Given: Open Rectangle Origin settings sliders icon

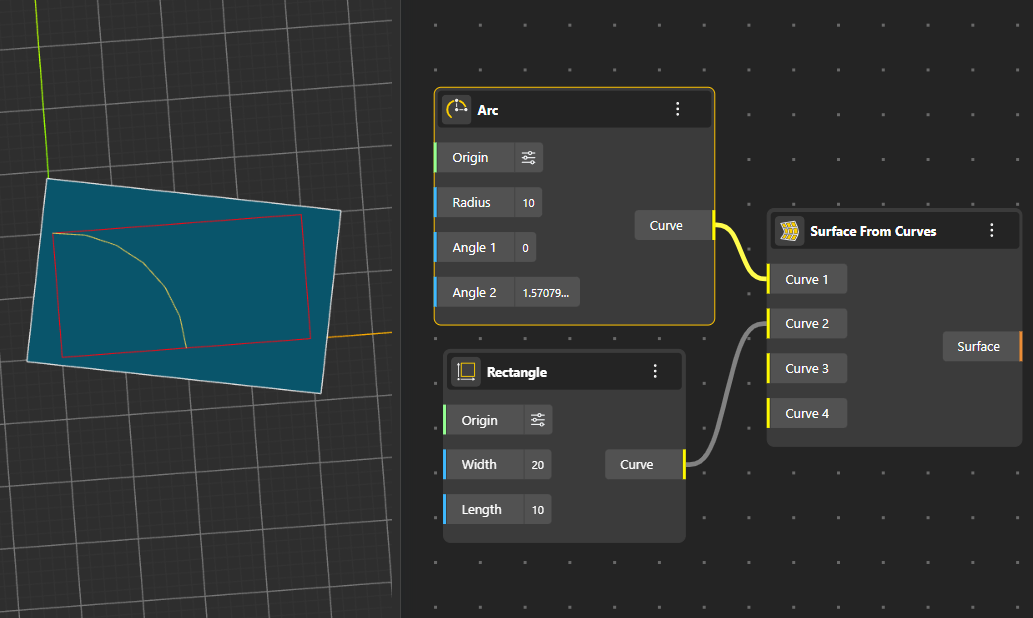Looking at the screenshot, I should (537, 421).
